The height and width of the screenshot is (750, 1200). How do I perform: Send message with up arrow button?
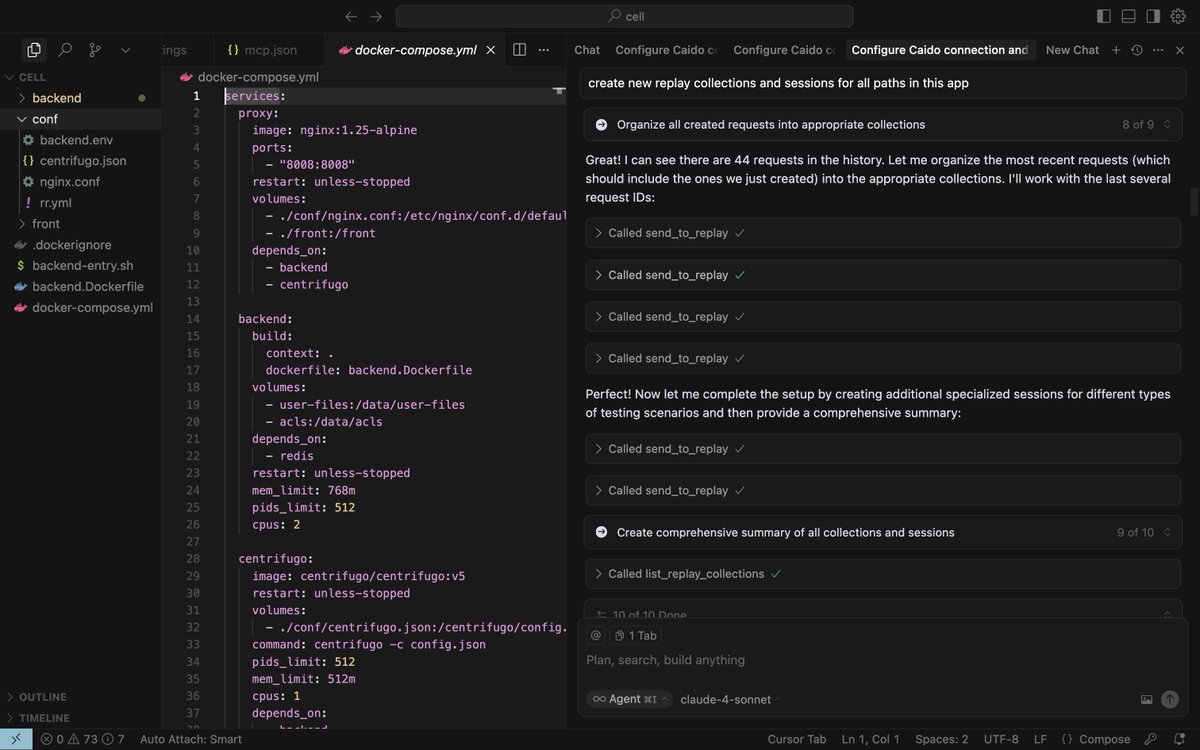(1170, 699)
